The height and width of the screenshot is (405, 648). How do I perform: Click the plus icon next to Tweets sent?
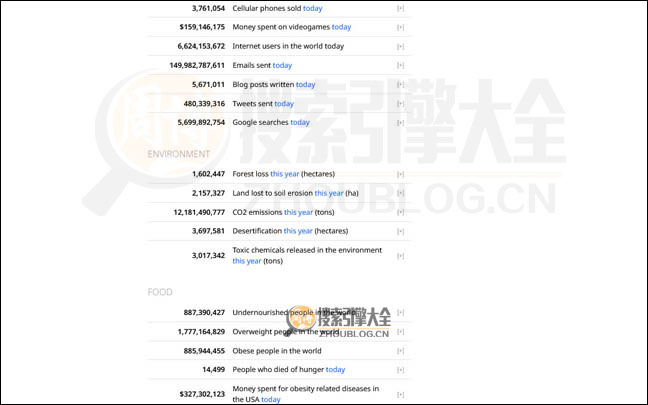click(401, 103)
